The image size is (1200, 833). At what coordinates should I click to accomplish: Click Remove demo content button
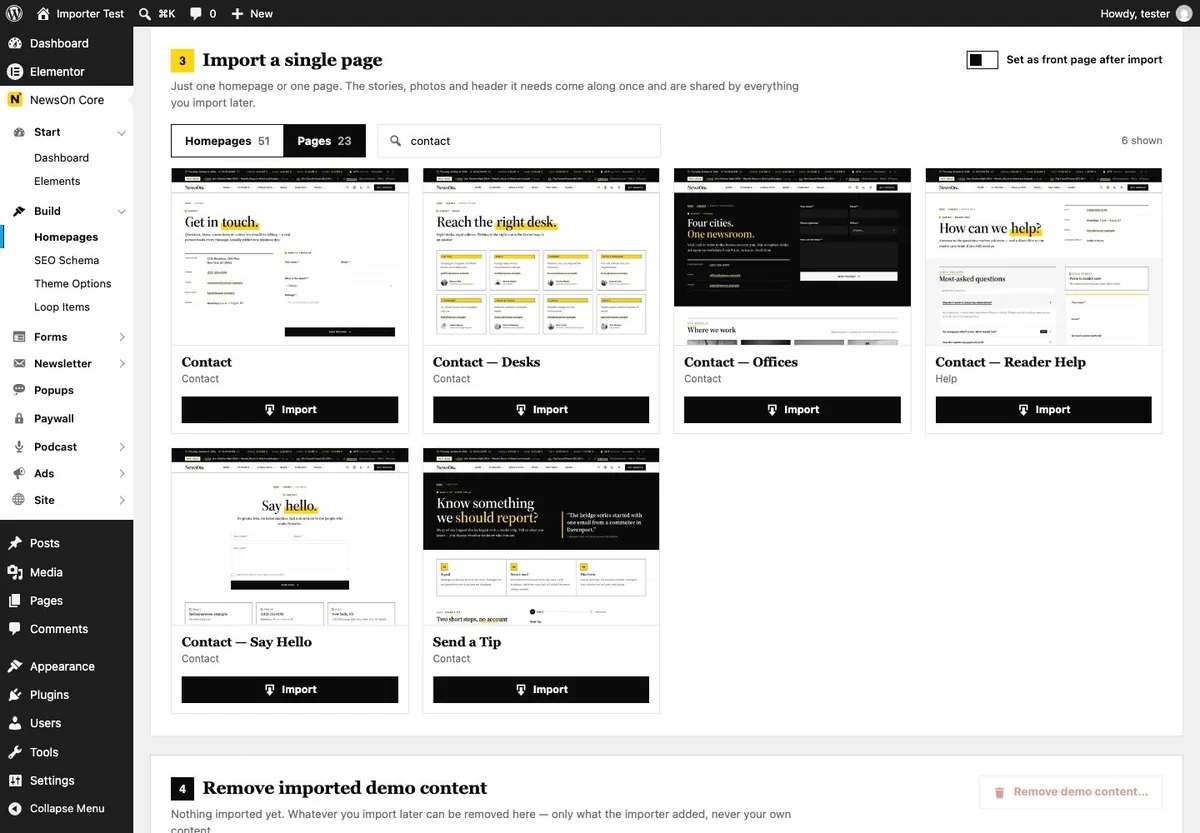pyautogui.click(x=1071, y=792)
